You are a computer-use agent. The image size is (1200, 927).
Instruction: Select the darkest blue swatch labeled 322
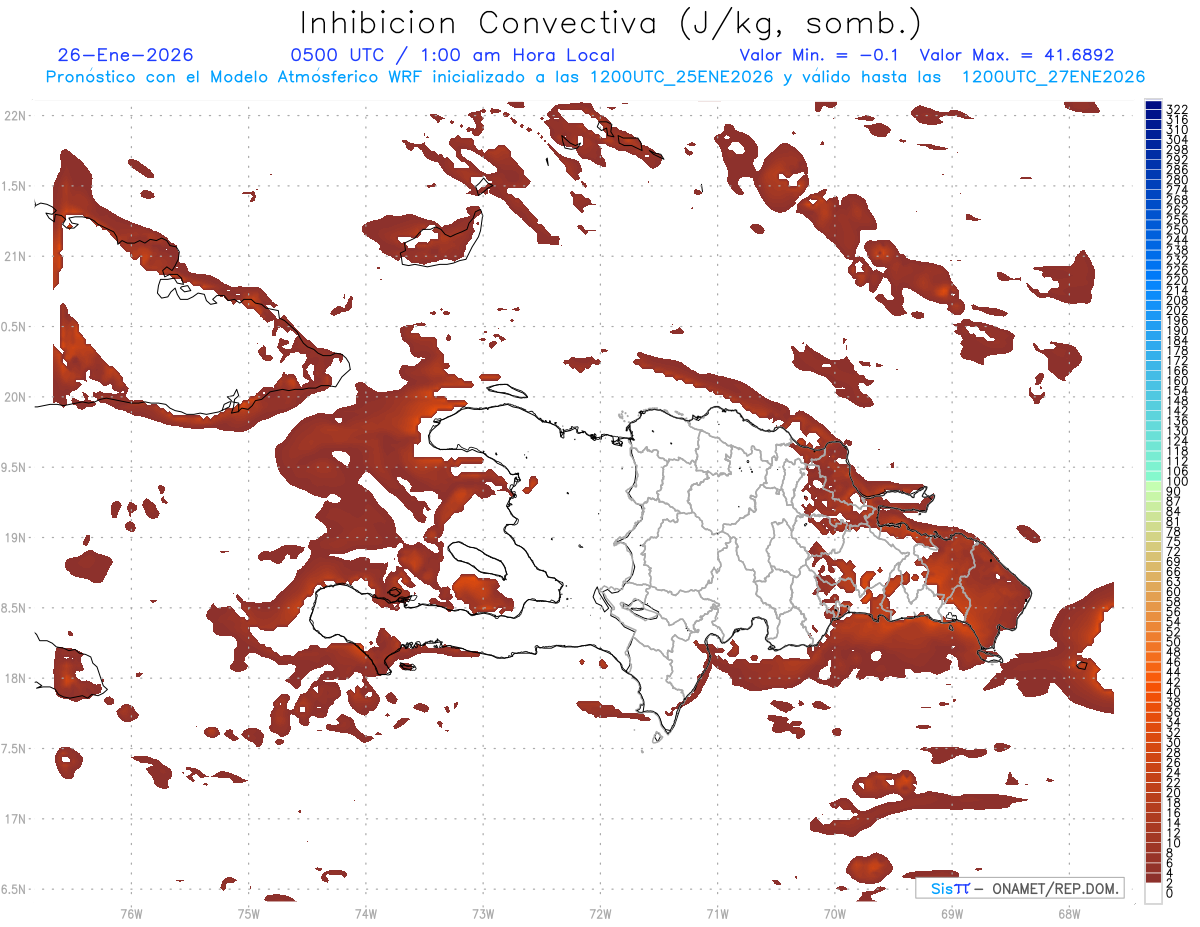click(1154, 106)
